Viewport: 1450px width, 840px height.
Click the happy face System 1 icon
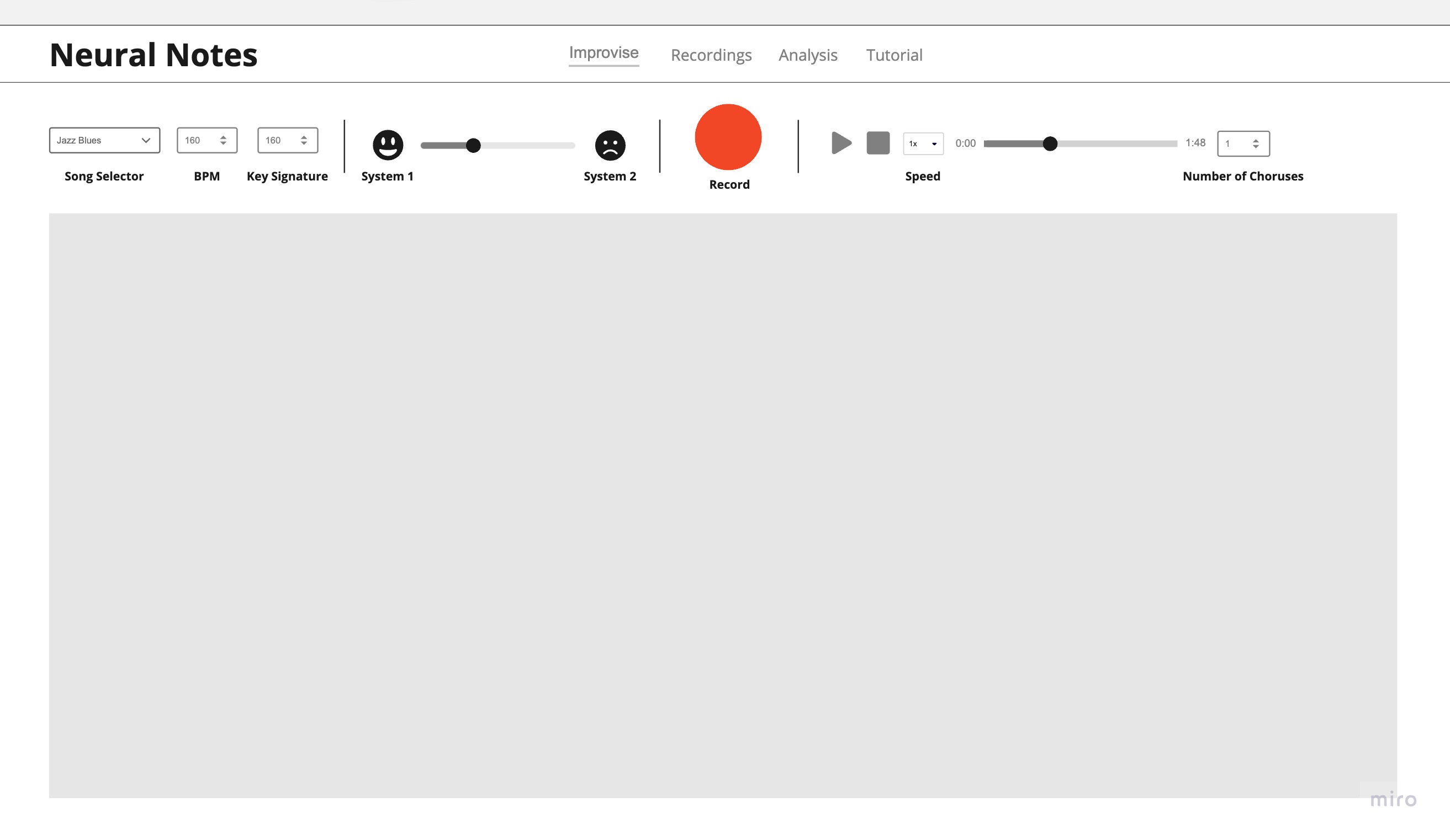point(388,145)
